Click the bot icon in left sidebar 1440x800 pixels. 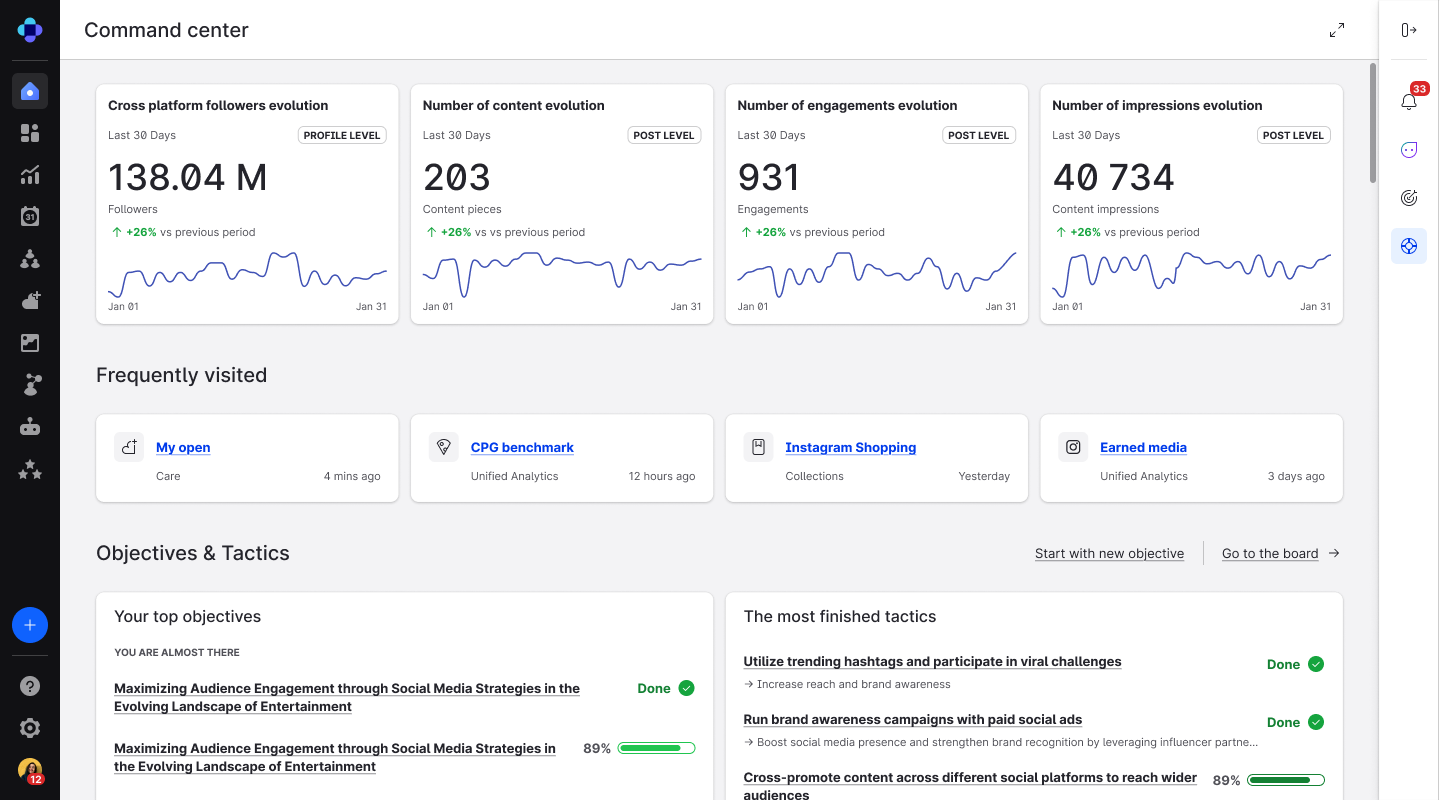pos(30,427)
